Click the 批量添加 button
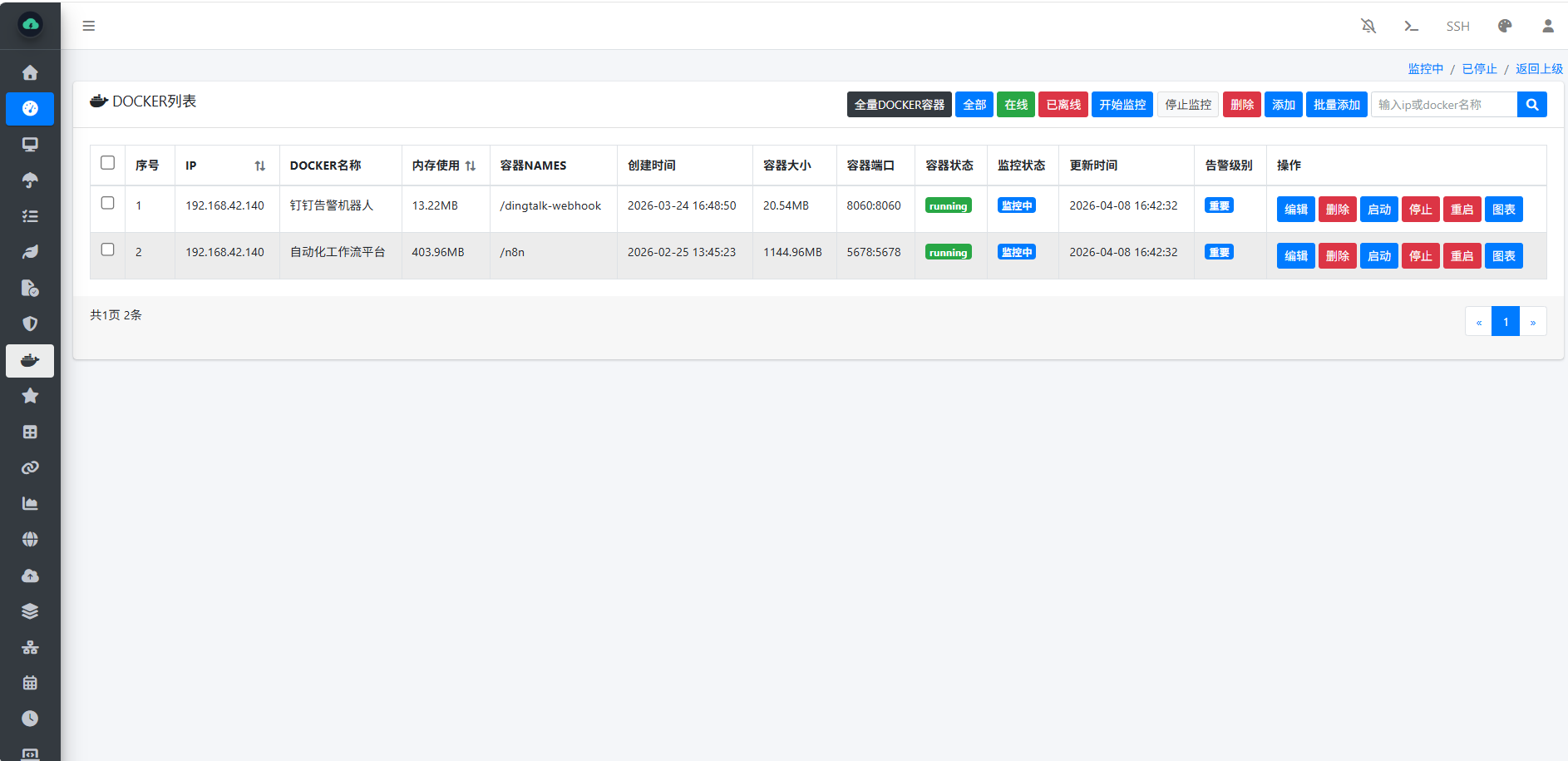Screen dimensions: 1568x761 pyautogui.click(x=1336, y=105)
